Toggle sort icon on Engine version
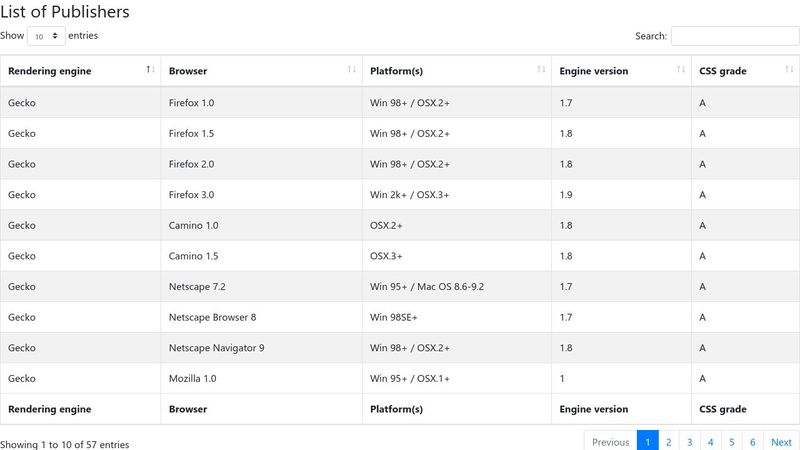800x450 pixels. 681,69
